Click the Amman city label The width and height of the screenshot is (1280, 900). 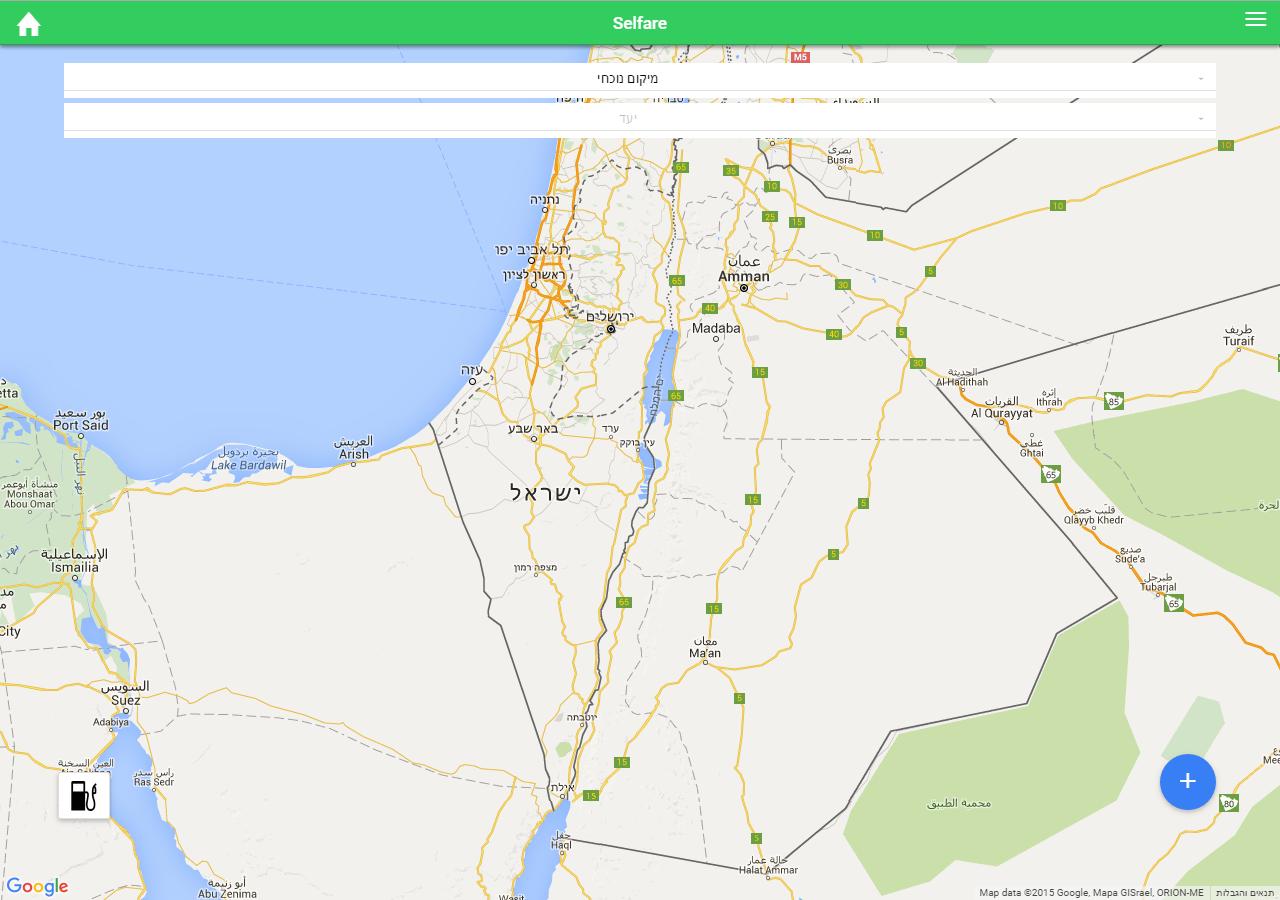point(744,276)
